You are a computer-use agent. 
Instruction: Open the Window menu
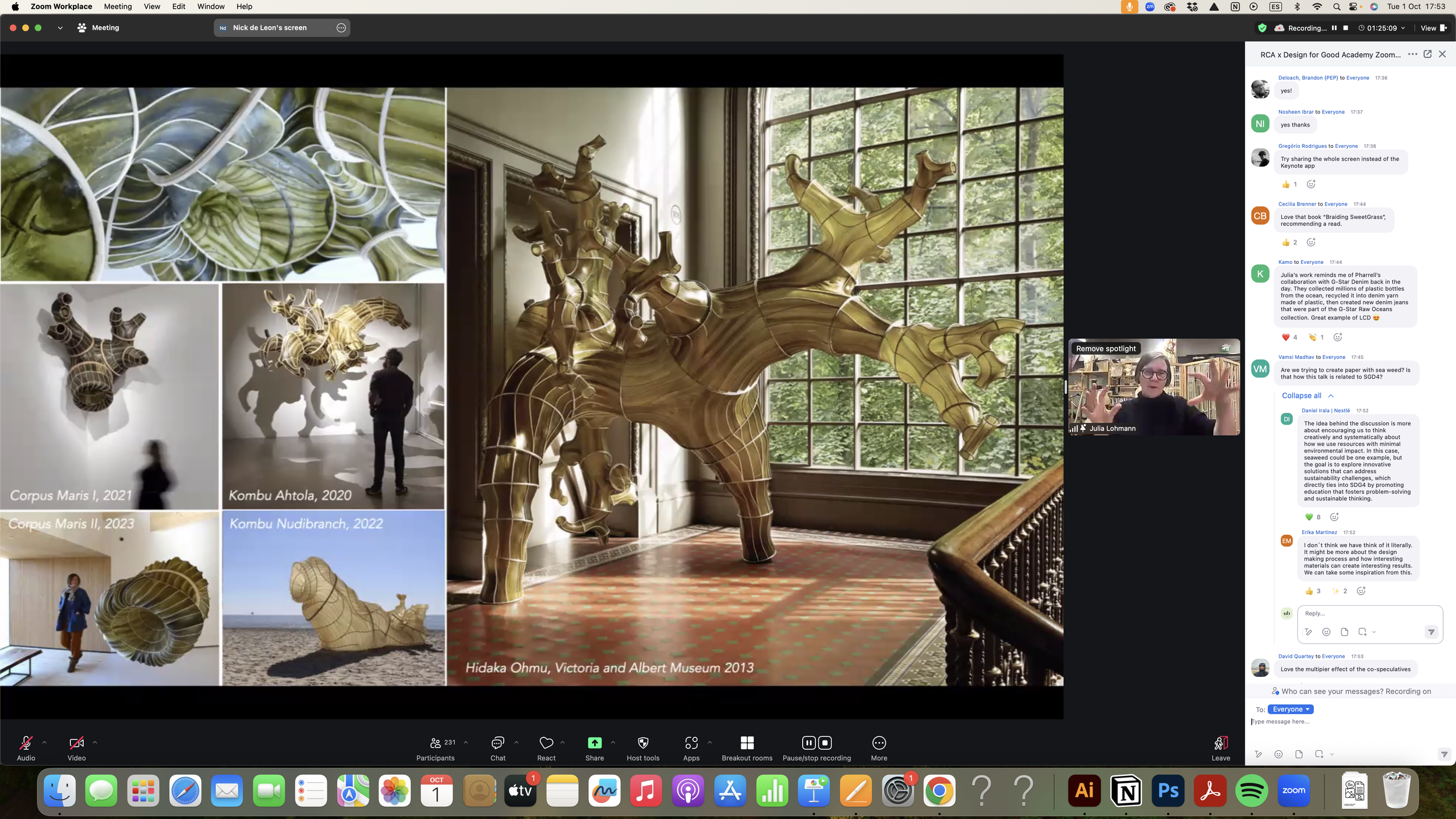211,6
